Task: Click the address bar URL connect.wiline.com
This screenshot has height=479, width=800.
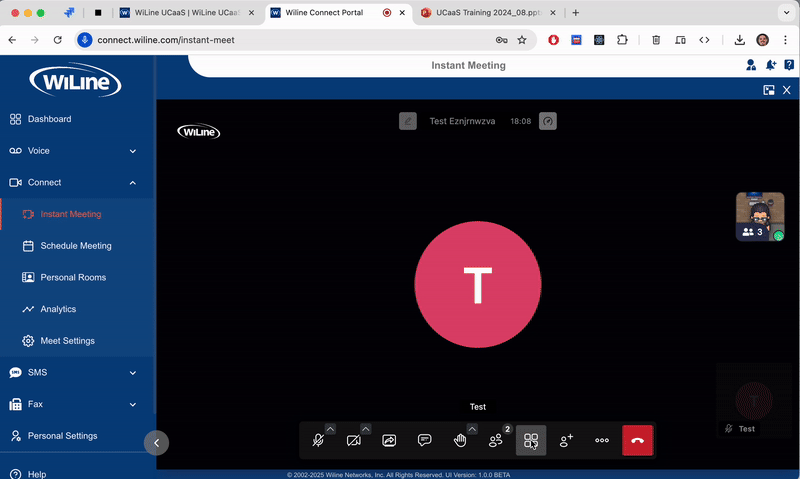Action: click(166, 40)
